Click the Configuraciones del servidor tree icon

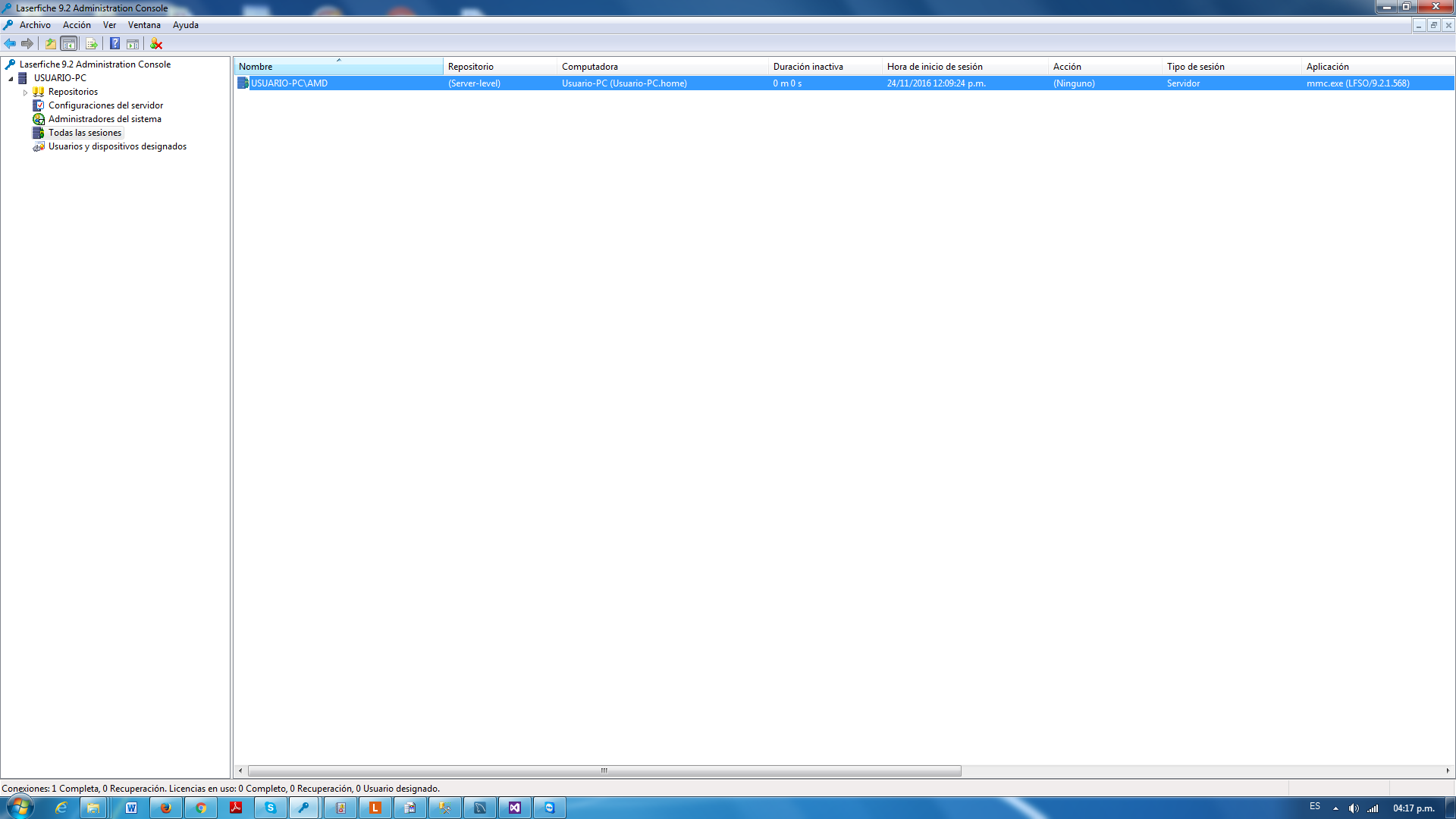[39, 105]
